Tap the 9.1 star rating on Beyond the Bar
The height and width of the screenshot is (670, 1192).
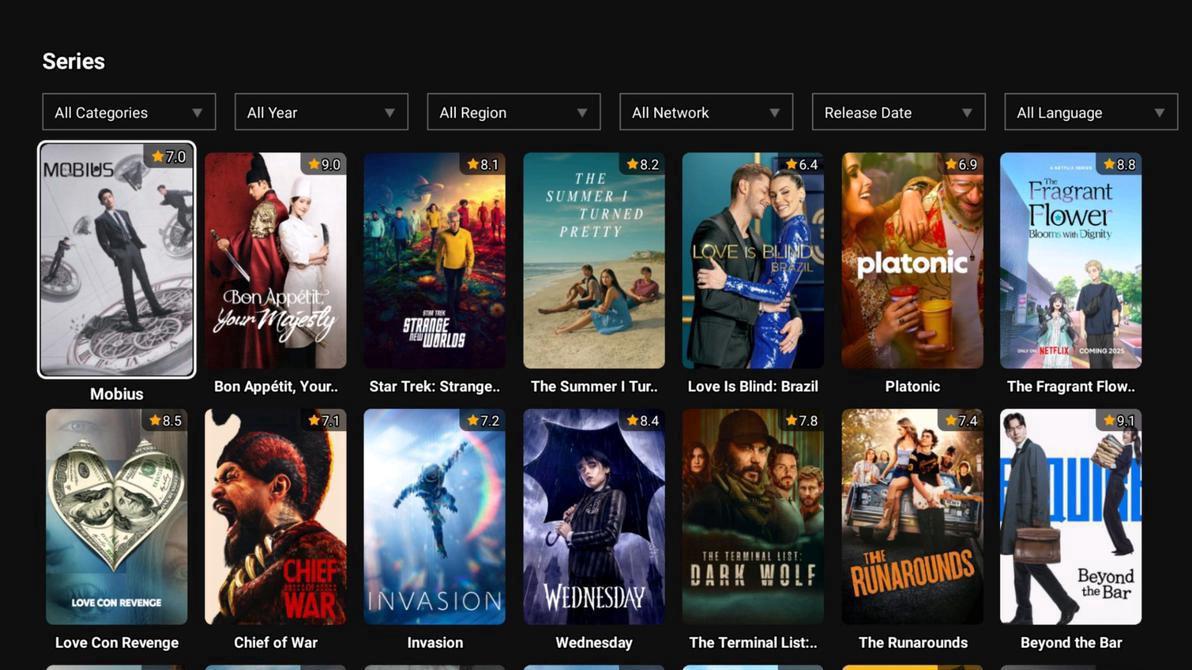coord(1119,421)
